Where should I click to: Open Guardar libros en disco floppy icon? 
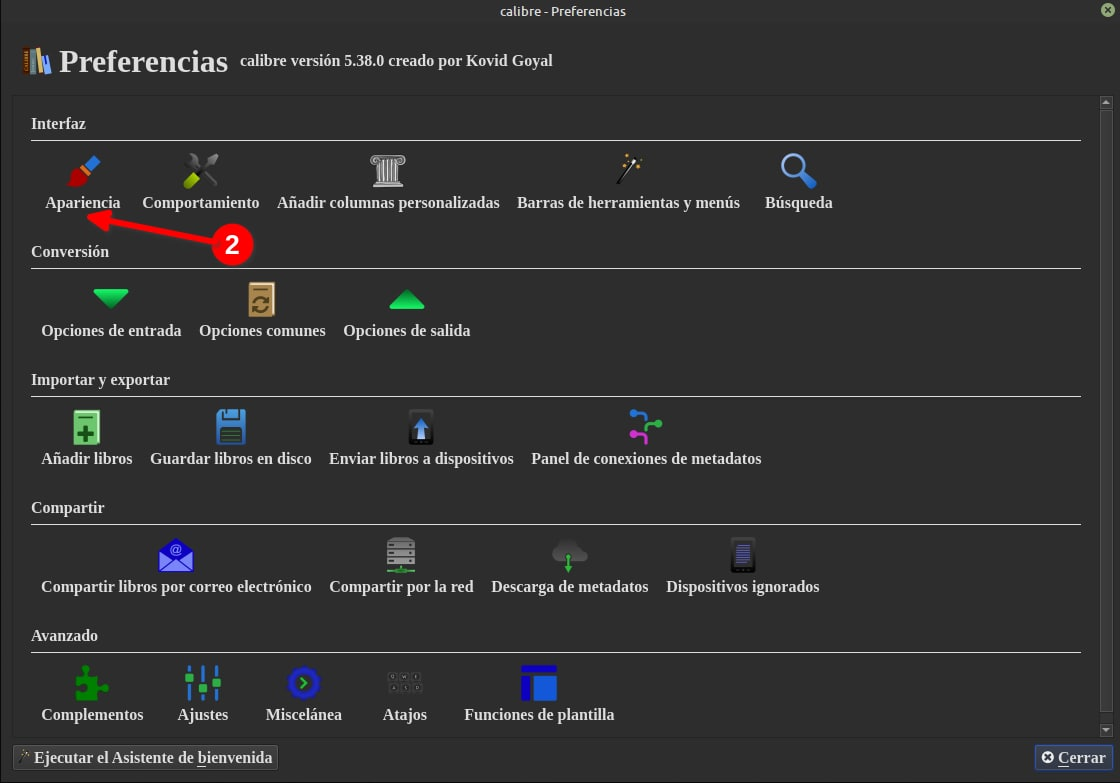click(231, 427)
